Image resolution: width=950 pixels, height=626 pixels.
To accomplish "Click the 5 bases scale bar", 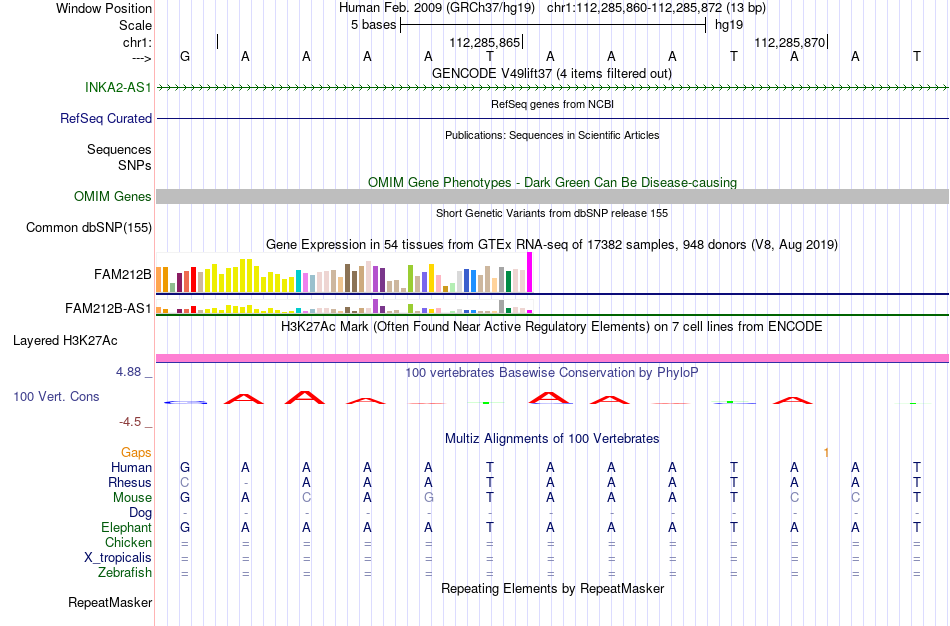I will tap(553, 25).
